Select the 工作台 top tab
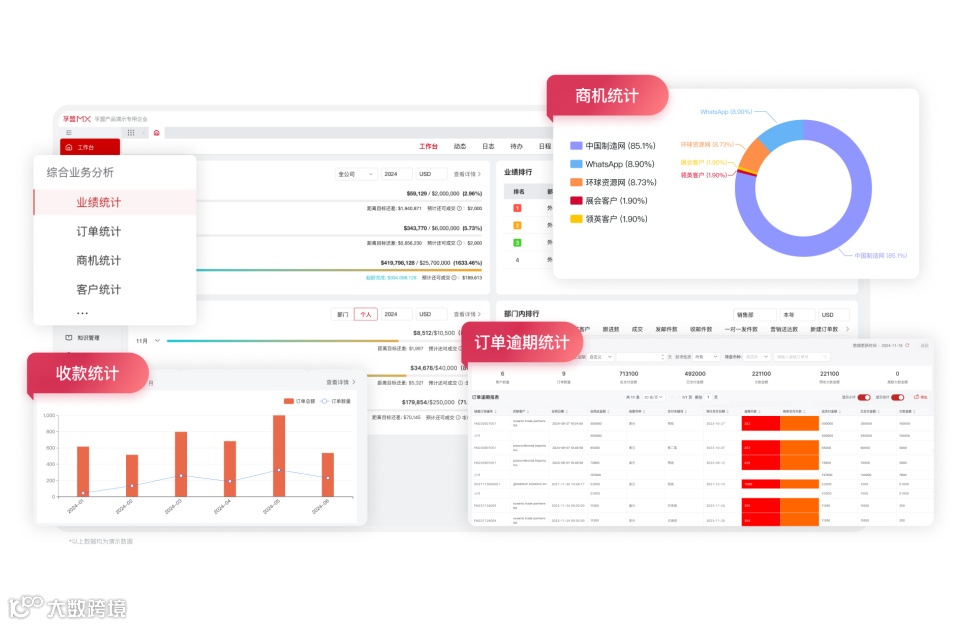 (428, 147)
